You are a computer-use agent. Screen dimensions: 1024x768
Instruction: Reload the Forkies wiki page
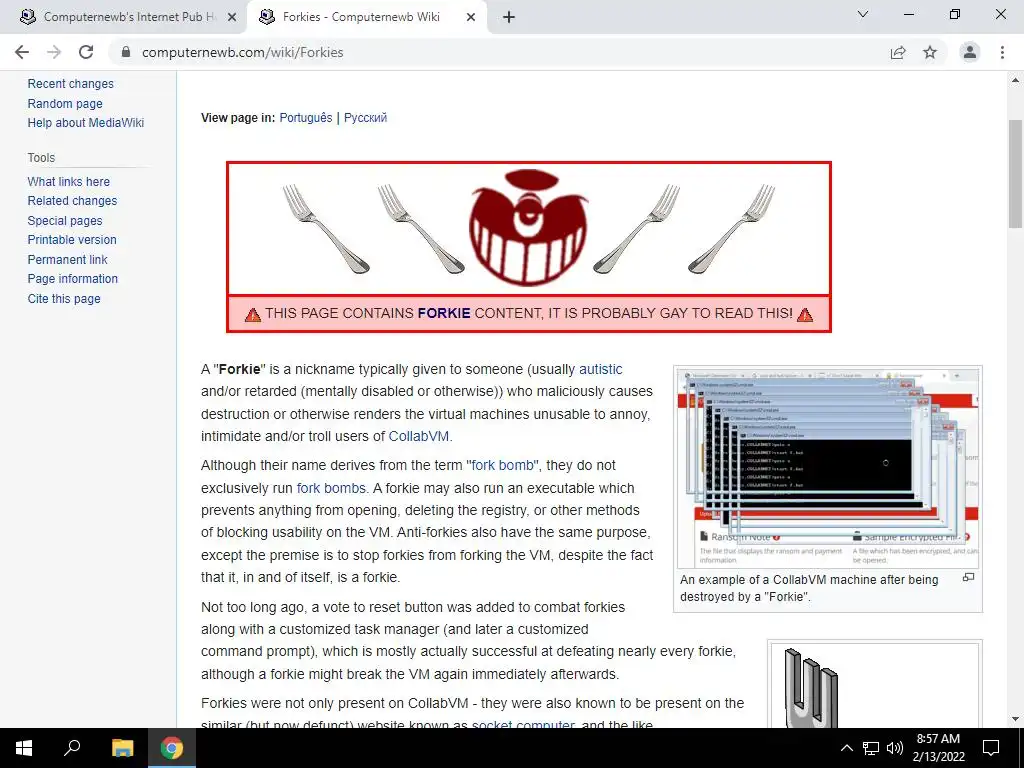click(x=86, y=52)
